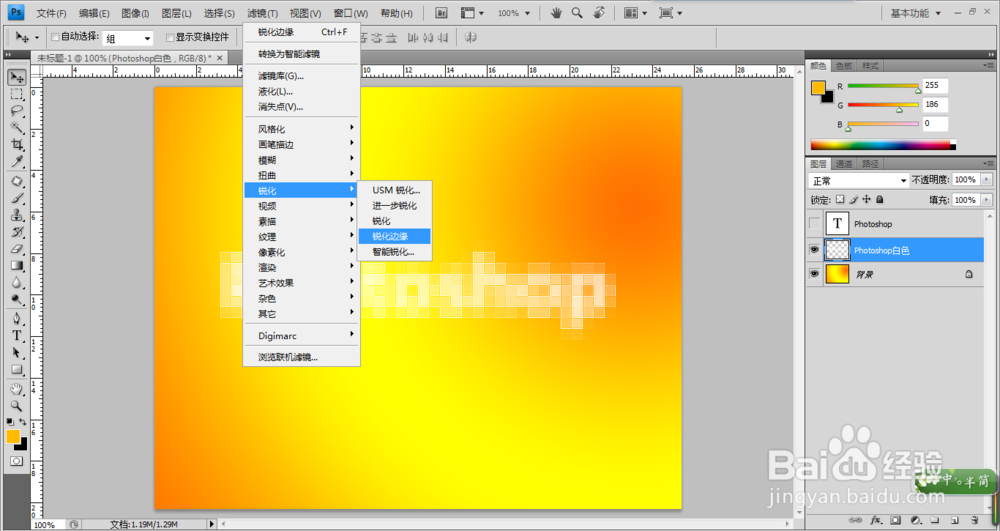
Task: Click the R channel slider
Action: click(x=883, y=87)
